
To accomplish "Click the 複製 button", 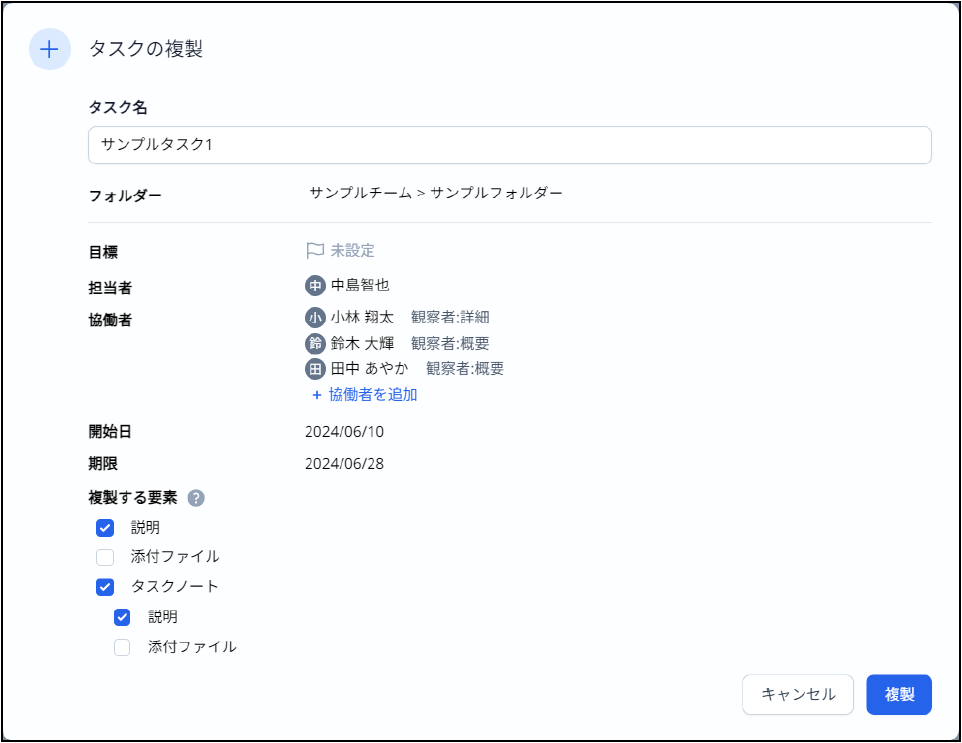I will coord(899,695).
